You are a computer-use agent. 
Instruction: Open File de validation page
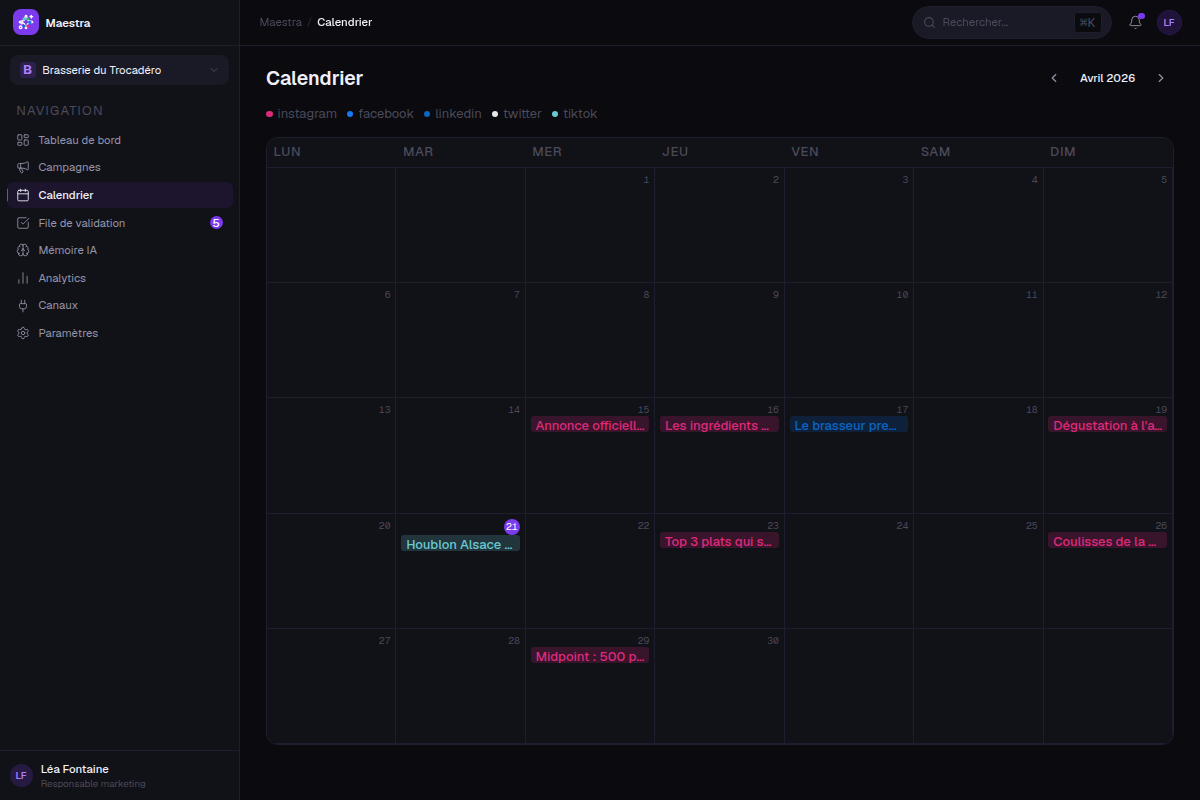[x=119, y=223]
